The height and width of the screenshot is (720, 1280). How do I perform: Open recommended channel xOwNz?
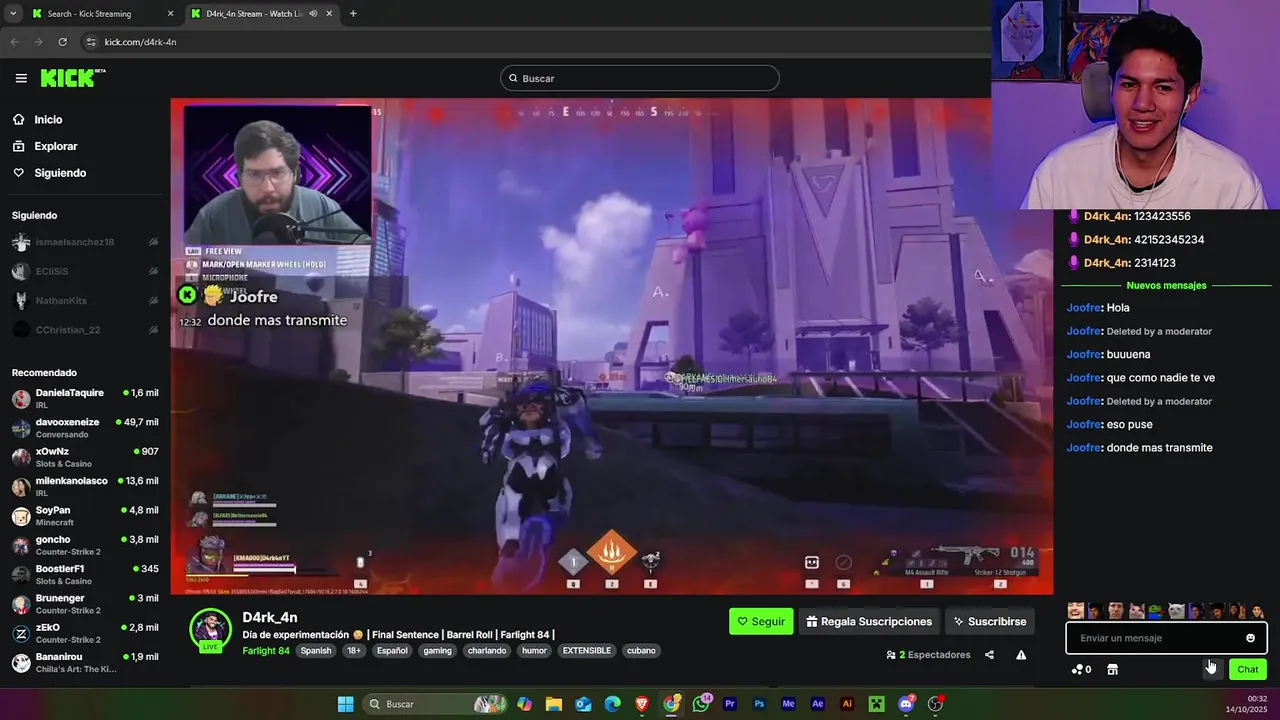click(85, 457)
